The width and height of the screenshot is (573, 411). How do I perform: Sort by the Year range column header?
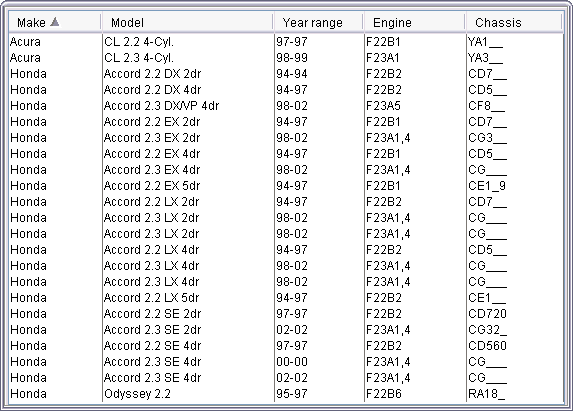[x=318, y=23]
